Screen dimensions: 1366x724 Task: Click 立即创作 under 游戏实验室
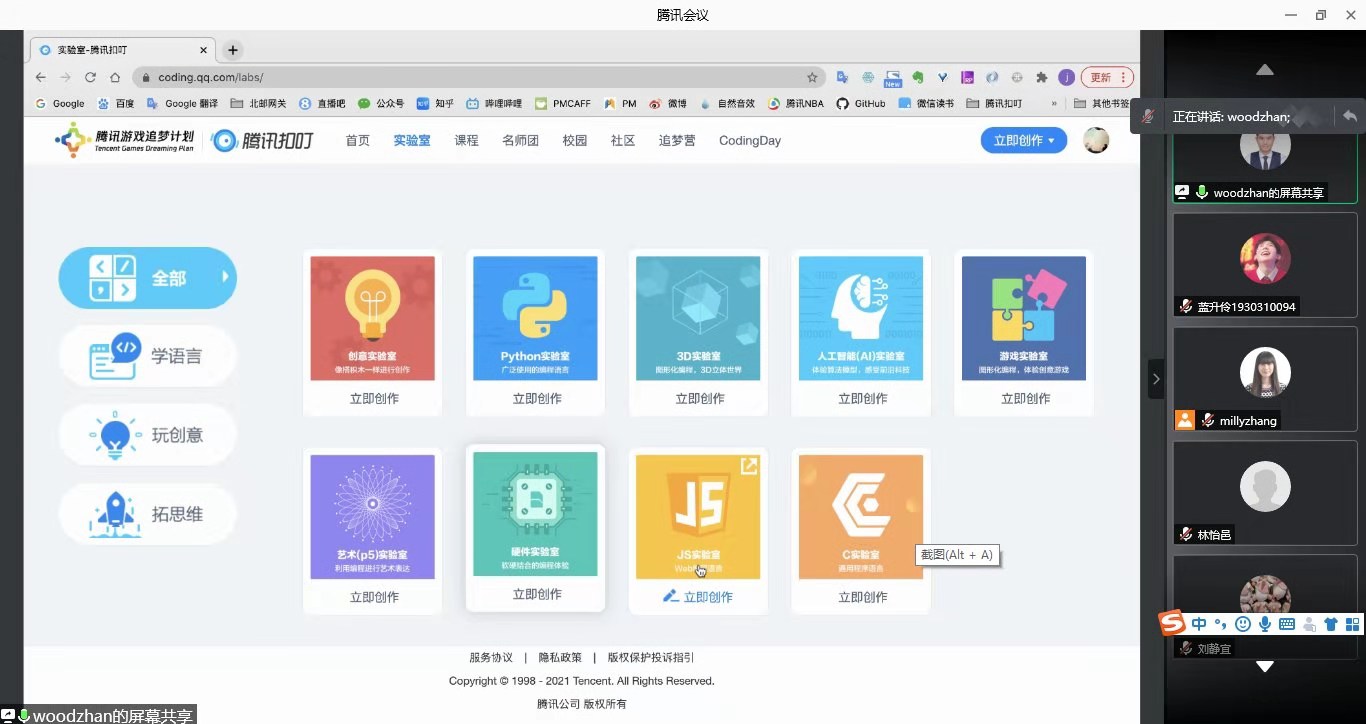click(1025, 398)
